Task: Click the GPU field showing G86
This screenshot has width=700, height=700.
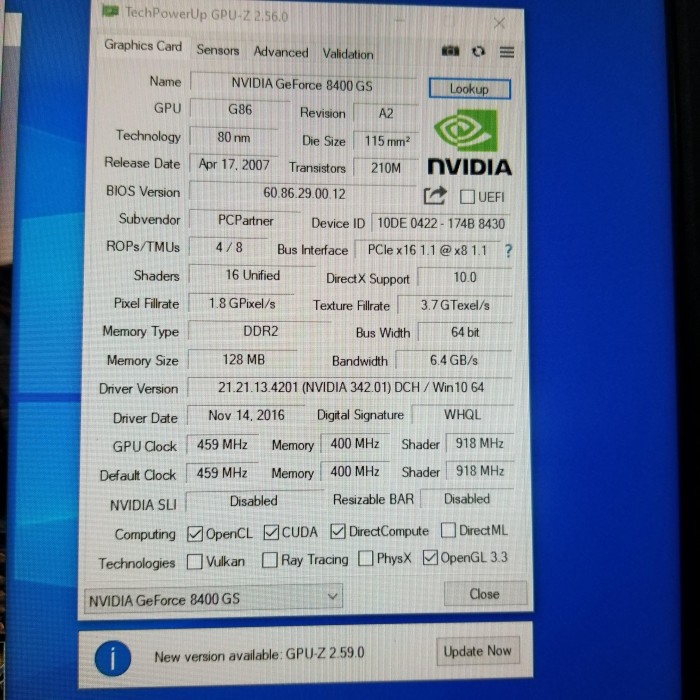Action: pyautogui.click(x=240, y=109)
